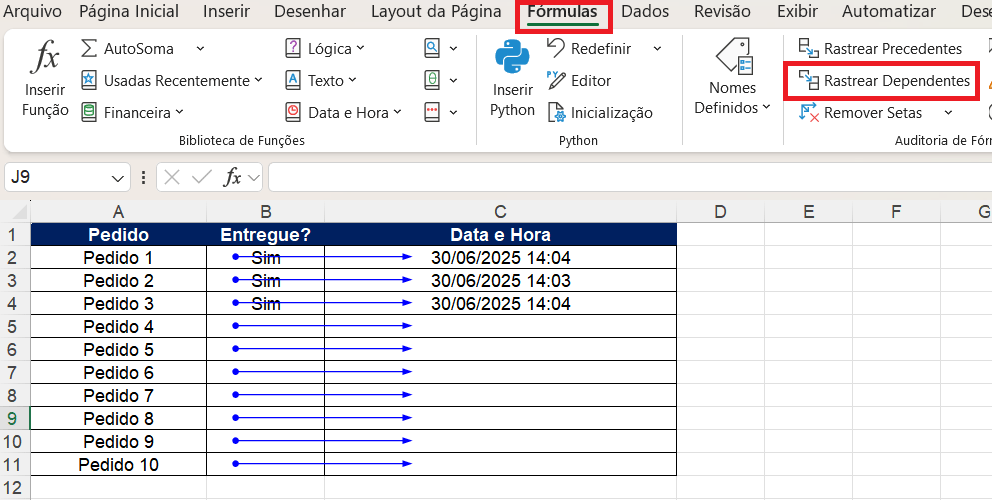Switch to Página Inicial tab
This screenshot has width=992, height=500.
pos(129,11)
